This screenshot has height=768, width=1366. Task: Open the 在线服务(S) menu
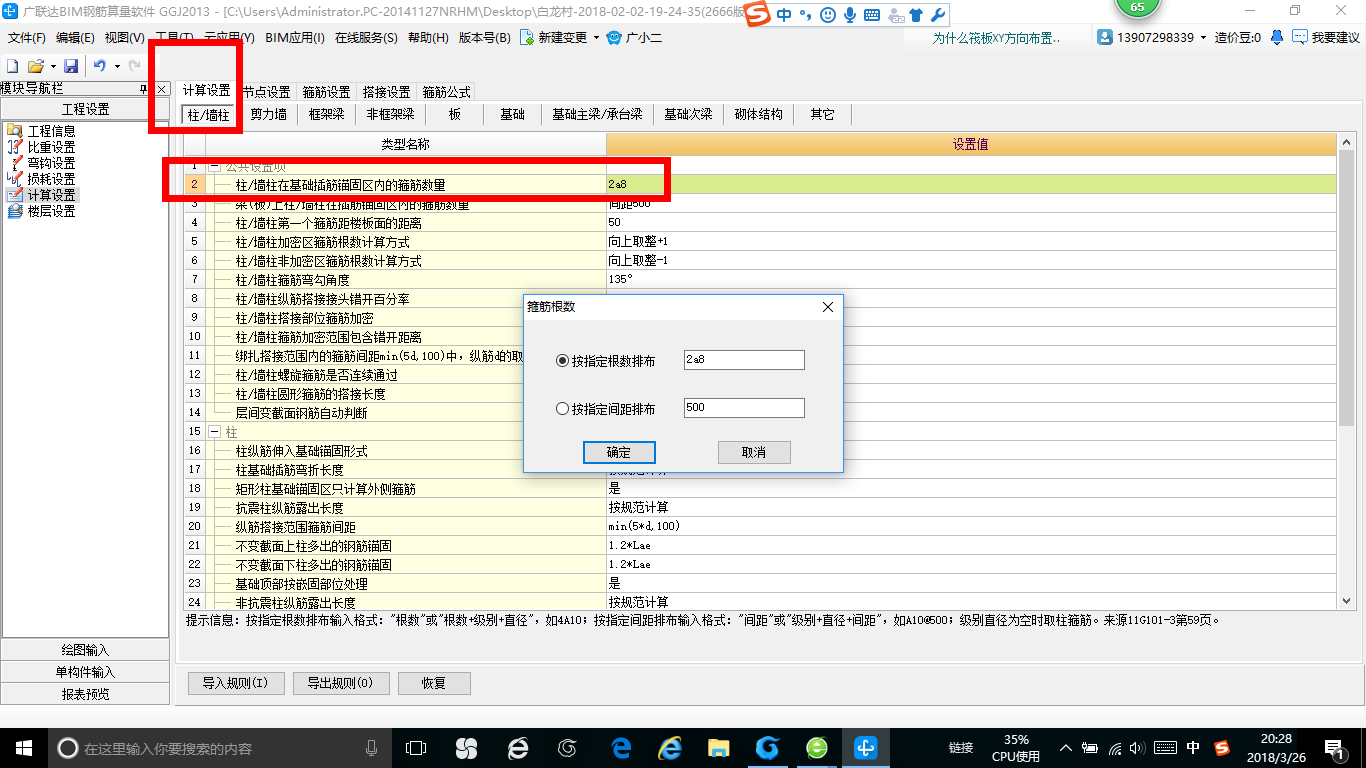(366, 38)
